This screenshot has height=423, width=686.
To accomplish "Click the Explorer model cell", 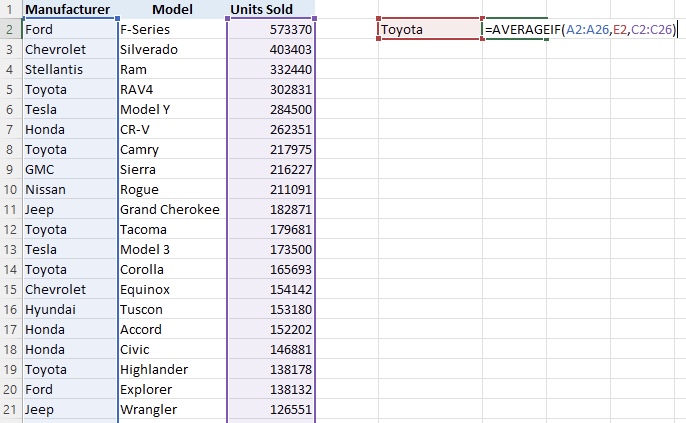I will tap(172, 389).
